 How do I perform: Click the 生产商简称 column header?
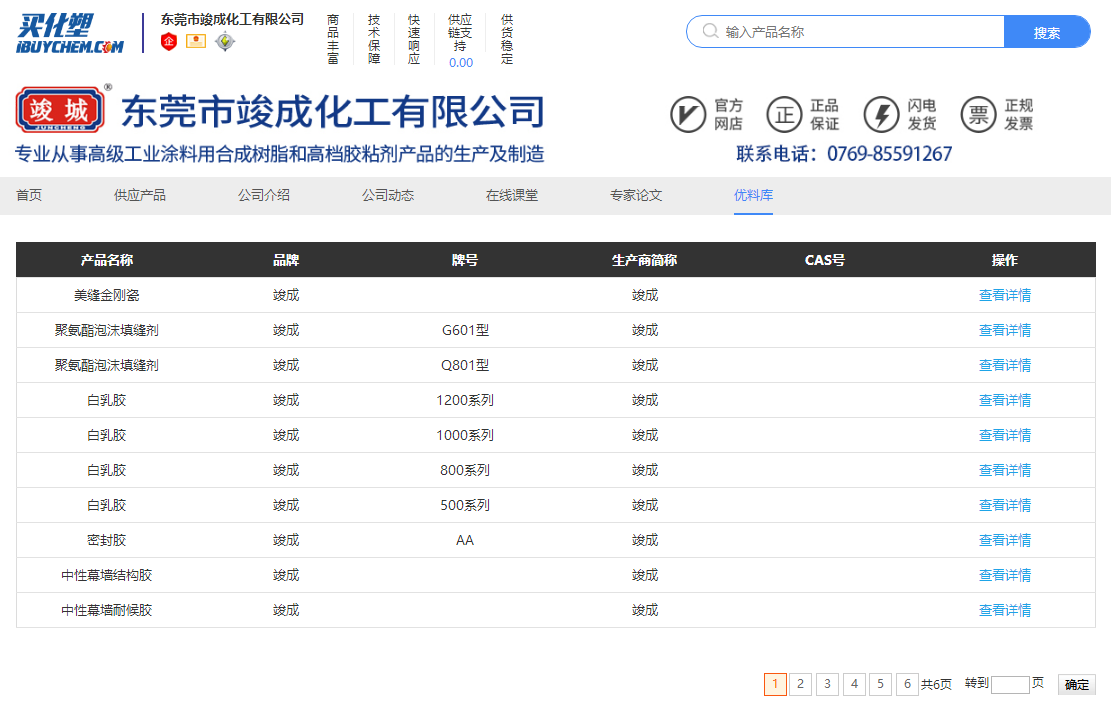coord(645,260)
